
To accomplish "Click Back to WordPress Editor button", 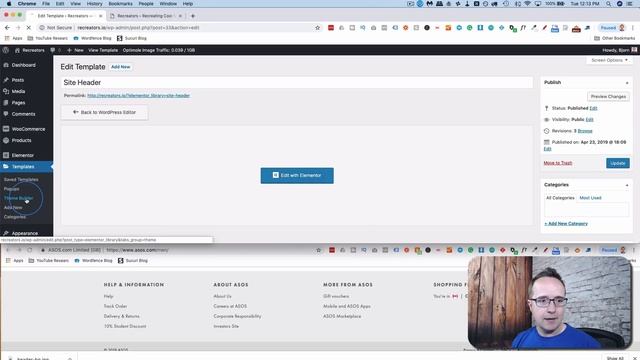I will 104,112.
